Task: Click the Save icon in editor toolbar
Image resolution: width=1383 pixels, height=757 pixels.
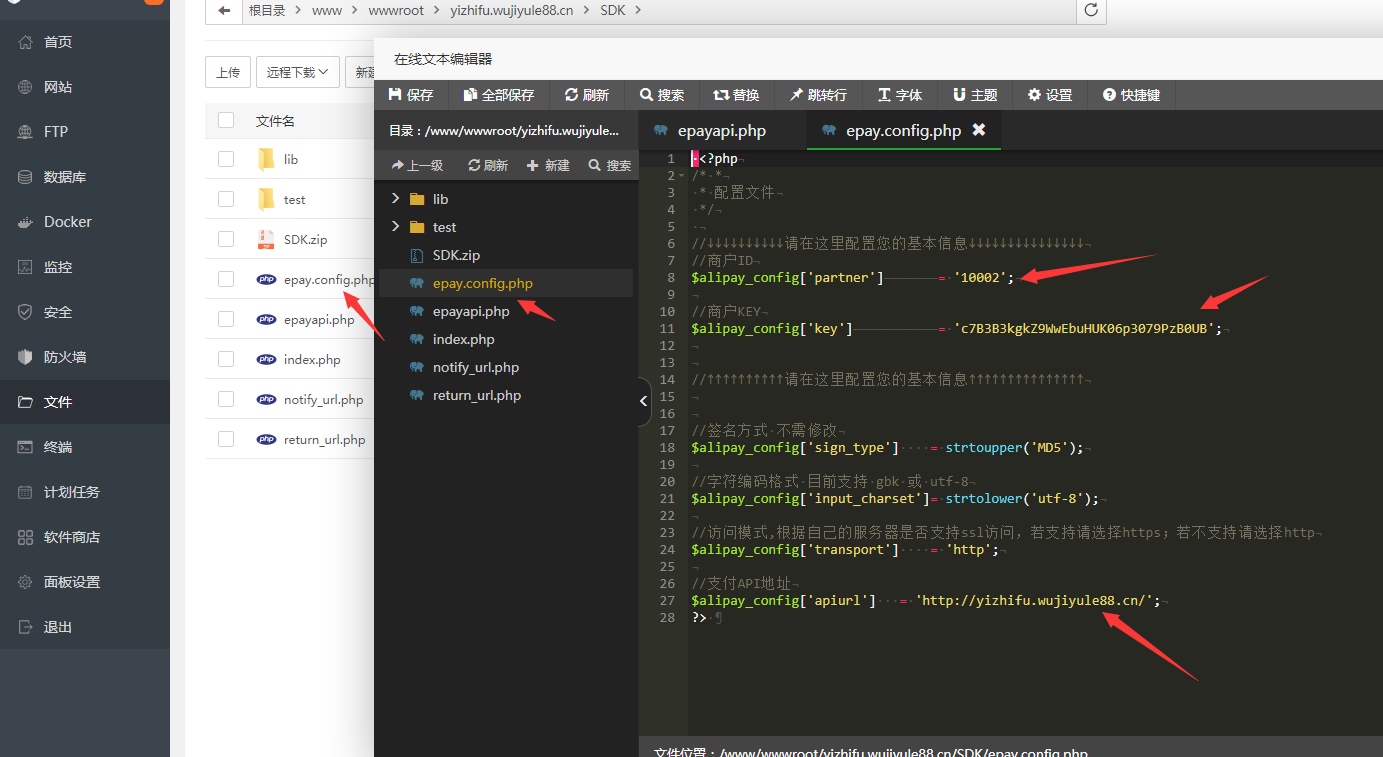Action: [395, 95]
